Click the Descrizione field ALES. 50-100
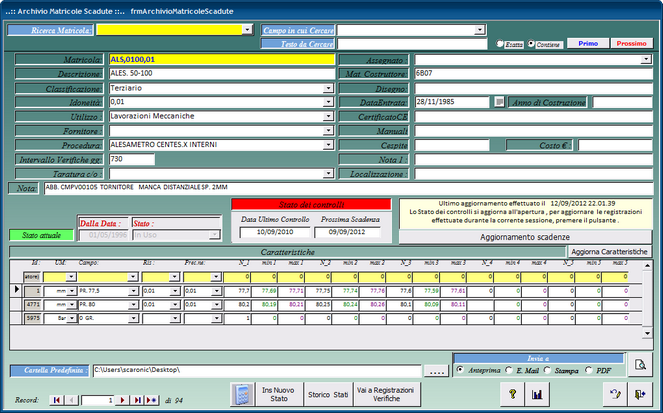The image size is (663, 413). point(222,74)
